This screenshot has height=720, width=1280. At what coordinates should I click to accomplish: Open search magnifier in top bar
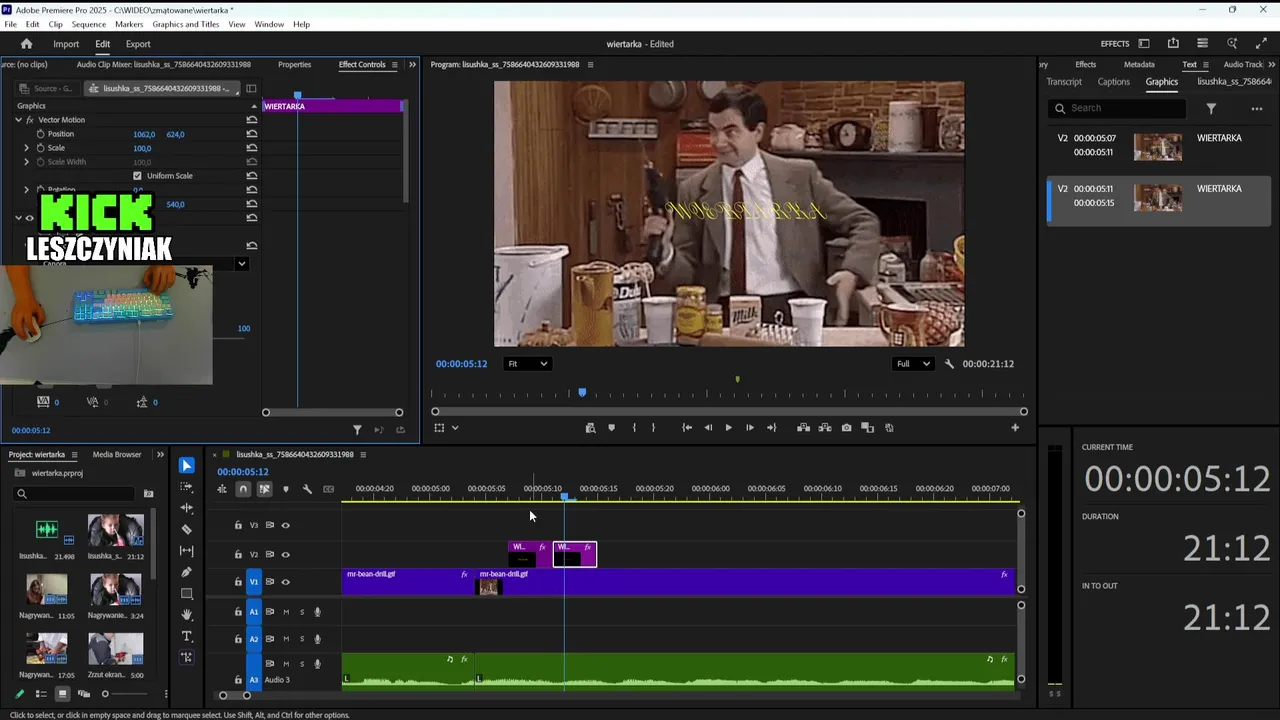pos(1232,44)
